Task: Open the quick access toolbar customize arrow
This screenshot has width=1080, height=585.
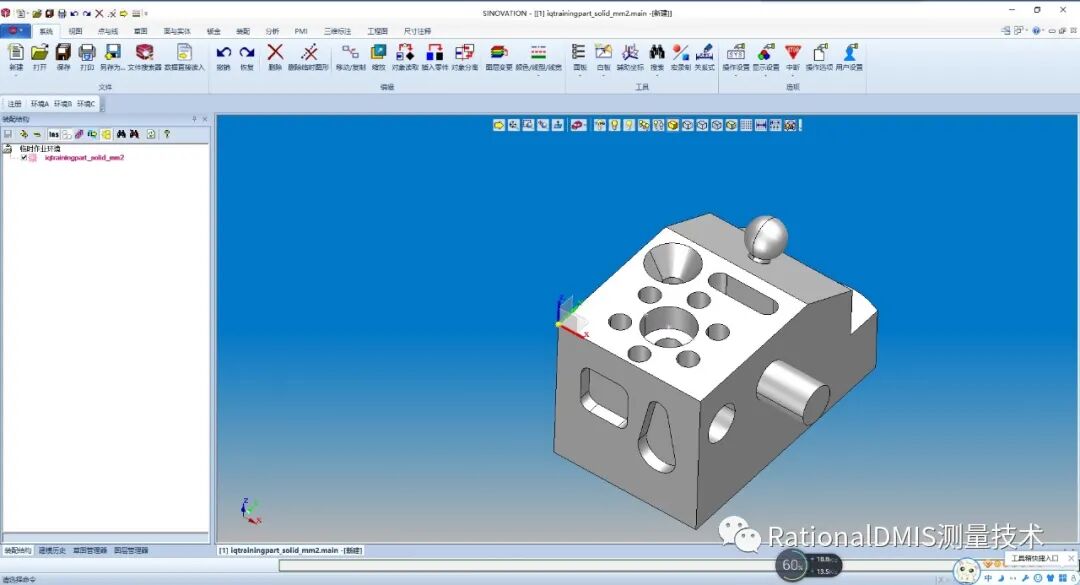Action: click(x=146, y=13)
